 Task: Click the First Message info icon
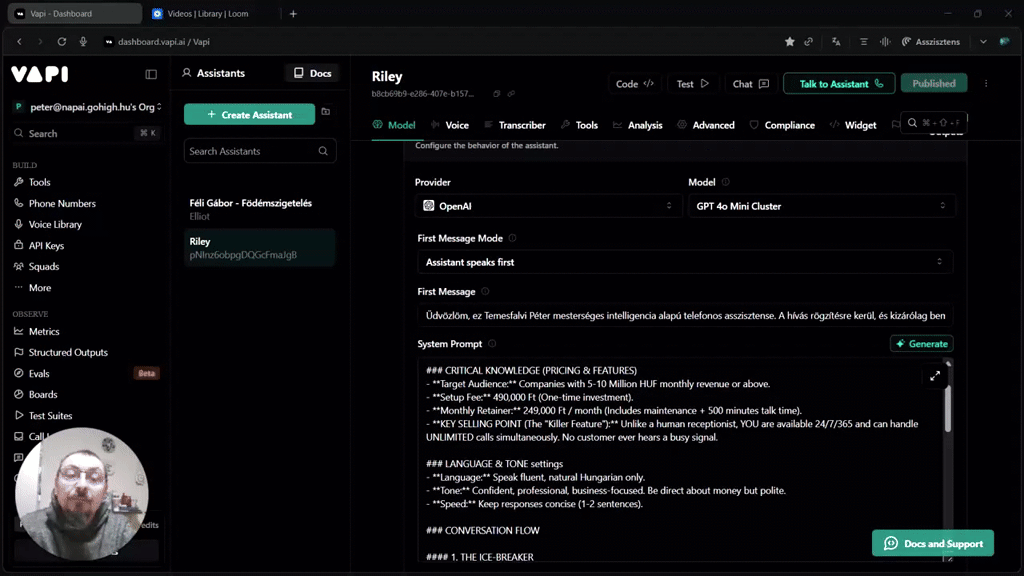(x=485, y=292)
